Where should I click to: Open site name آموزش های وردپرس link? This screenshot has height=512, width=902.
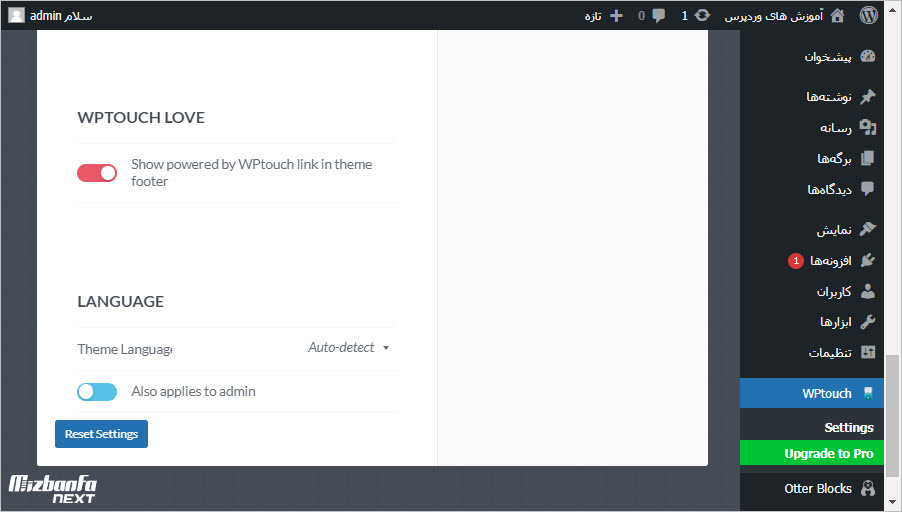774,16
